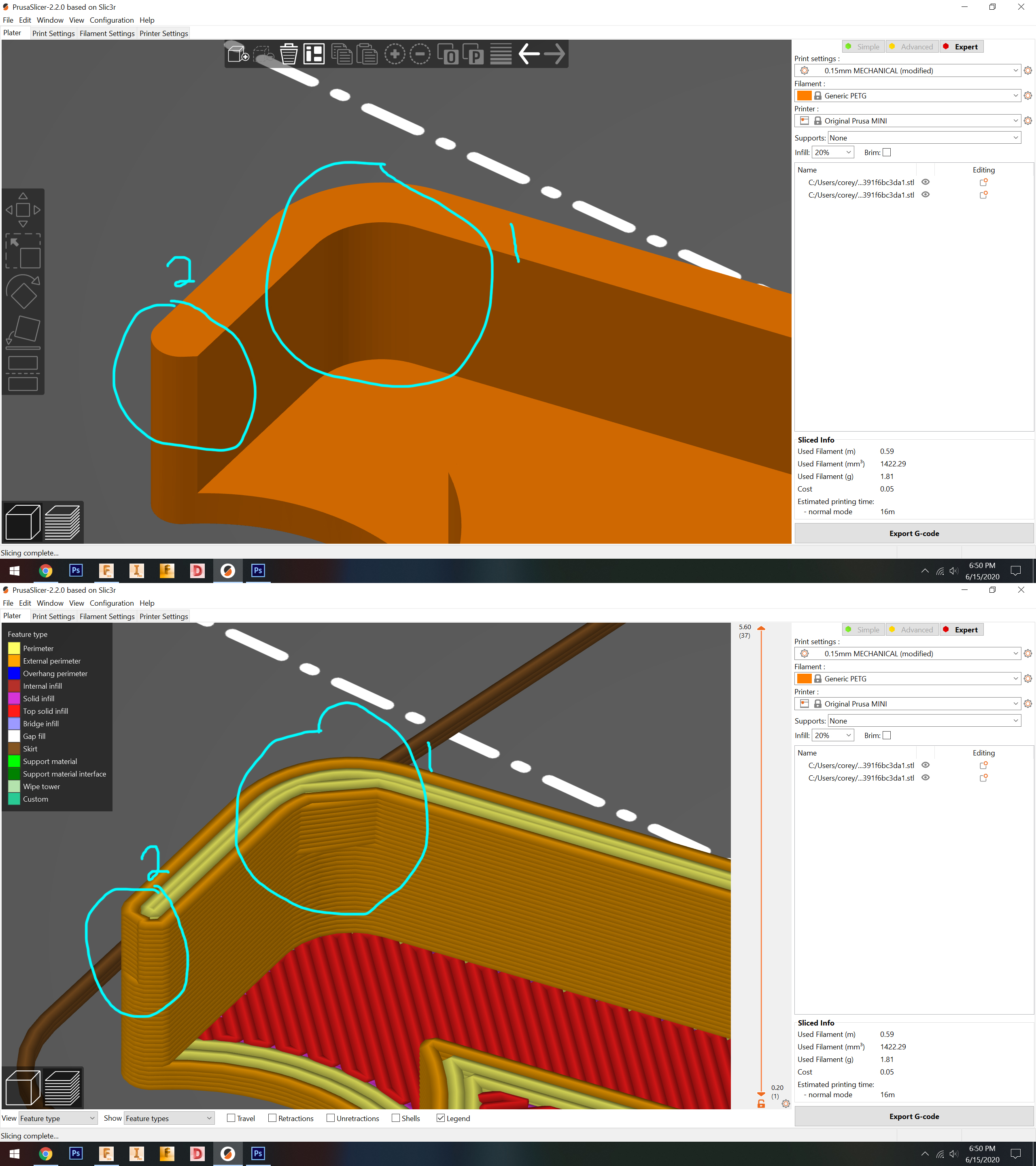Tick the Brim checkbox in the legend preview window
This screenshot has height=1166, width=1036.
point(887,735)
